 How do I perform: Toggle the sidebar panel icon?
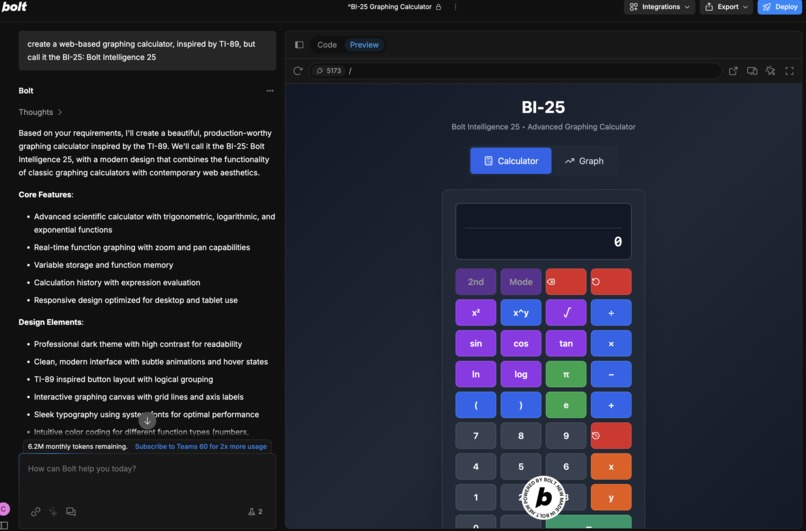click(299, 45)
